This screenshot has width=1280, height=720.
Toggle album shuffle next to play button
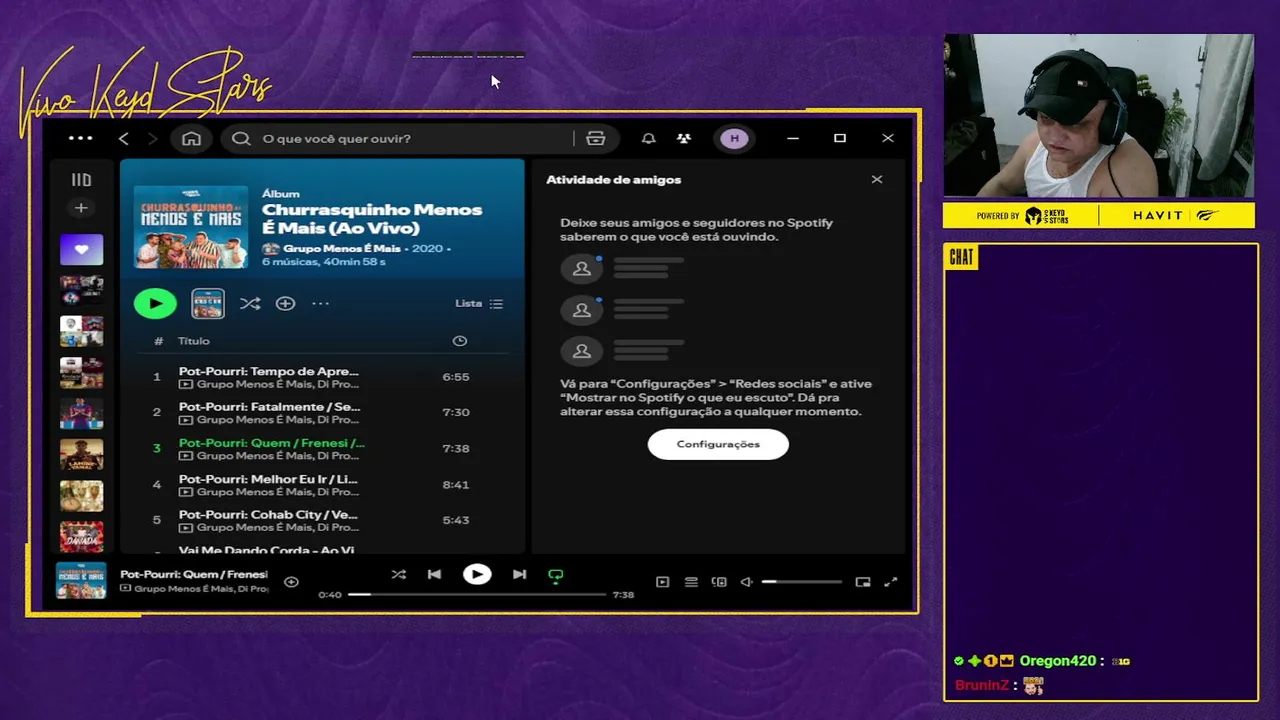pyautogui.click(x=250, y=303)
